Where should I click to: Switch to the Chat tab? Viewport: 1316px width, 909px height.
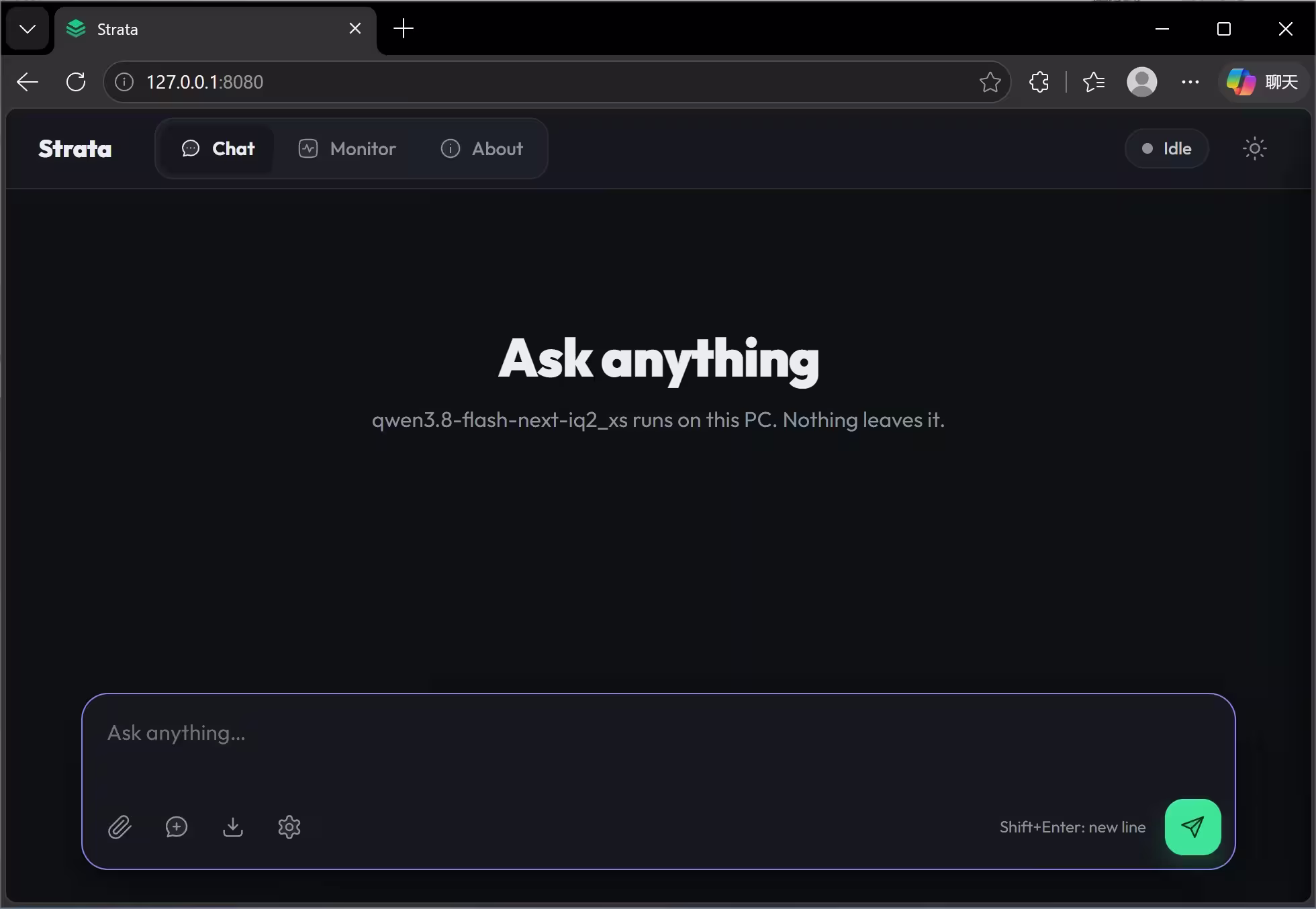(x=218, y=148)
